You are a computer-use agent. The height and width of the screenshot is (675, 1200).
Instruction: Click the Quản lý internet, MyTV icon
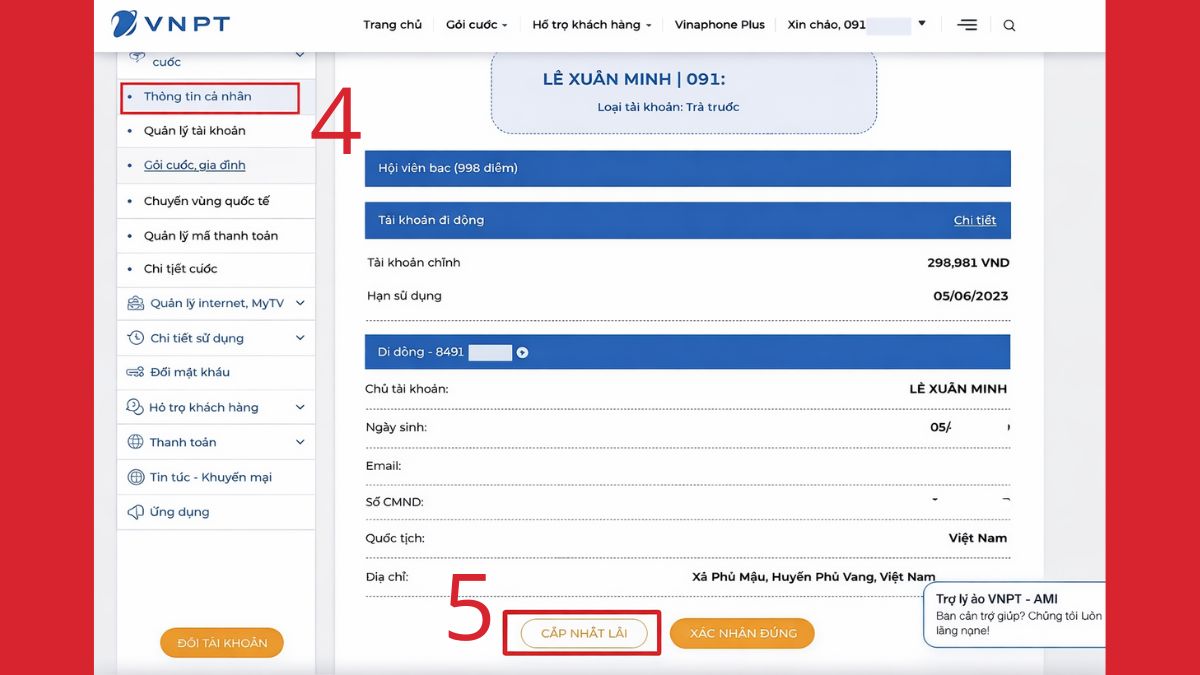[x=136, y=303]
